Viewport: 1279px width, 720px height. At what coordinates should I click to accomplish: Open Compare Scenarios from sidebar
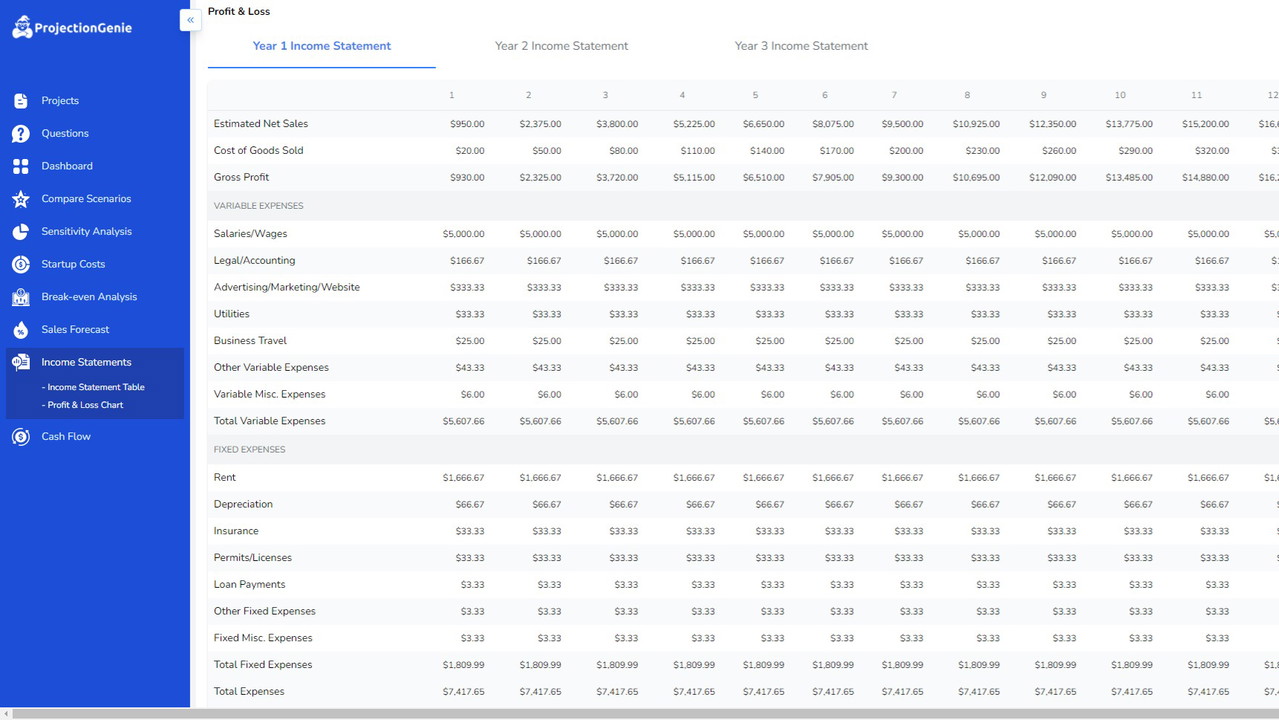point(86,199)
